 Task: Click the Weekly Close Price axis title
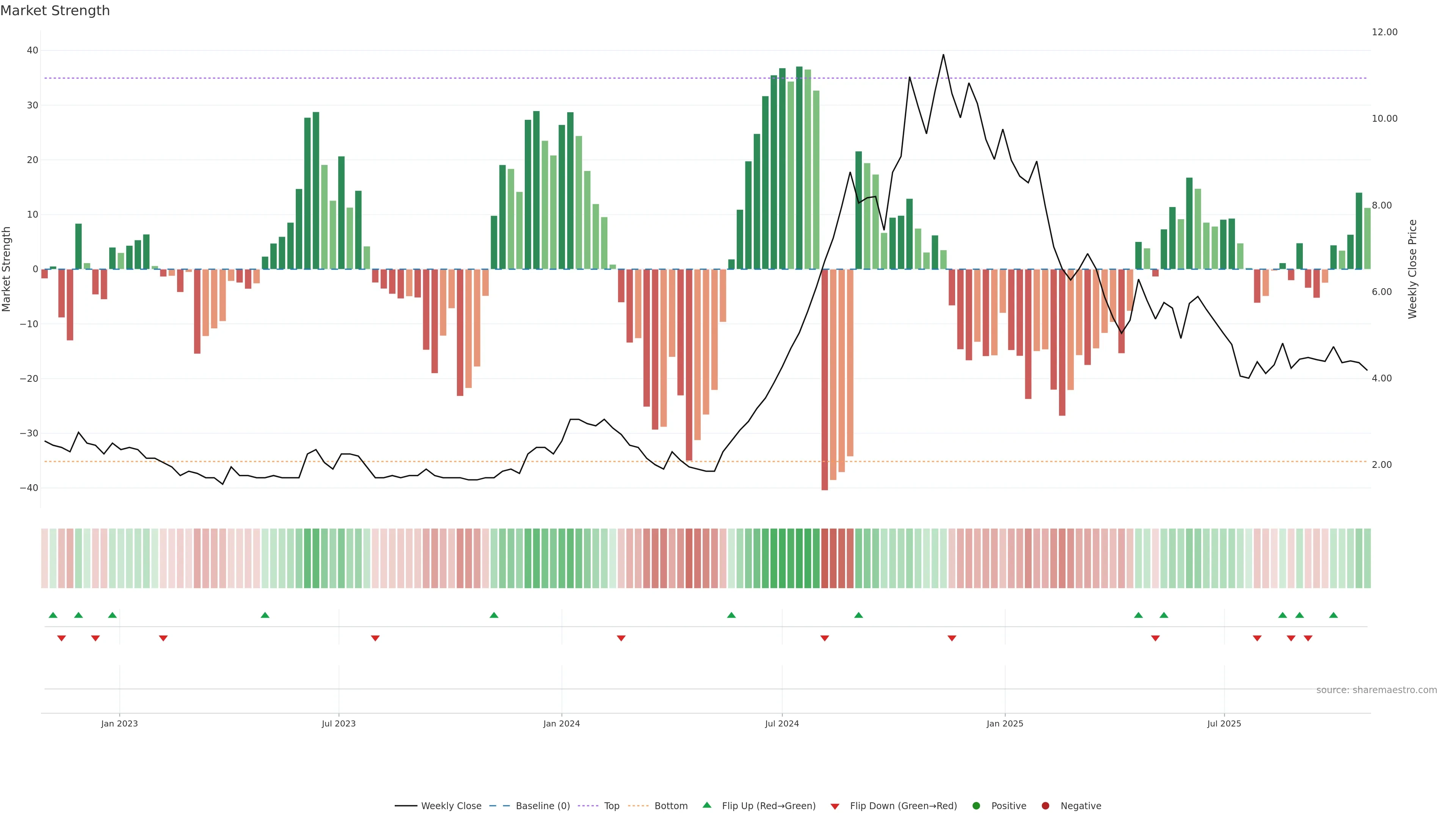pos(1412,269)
